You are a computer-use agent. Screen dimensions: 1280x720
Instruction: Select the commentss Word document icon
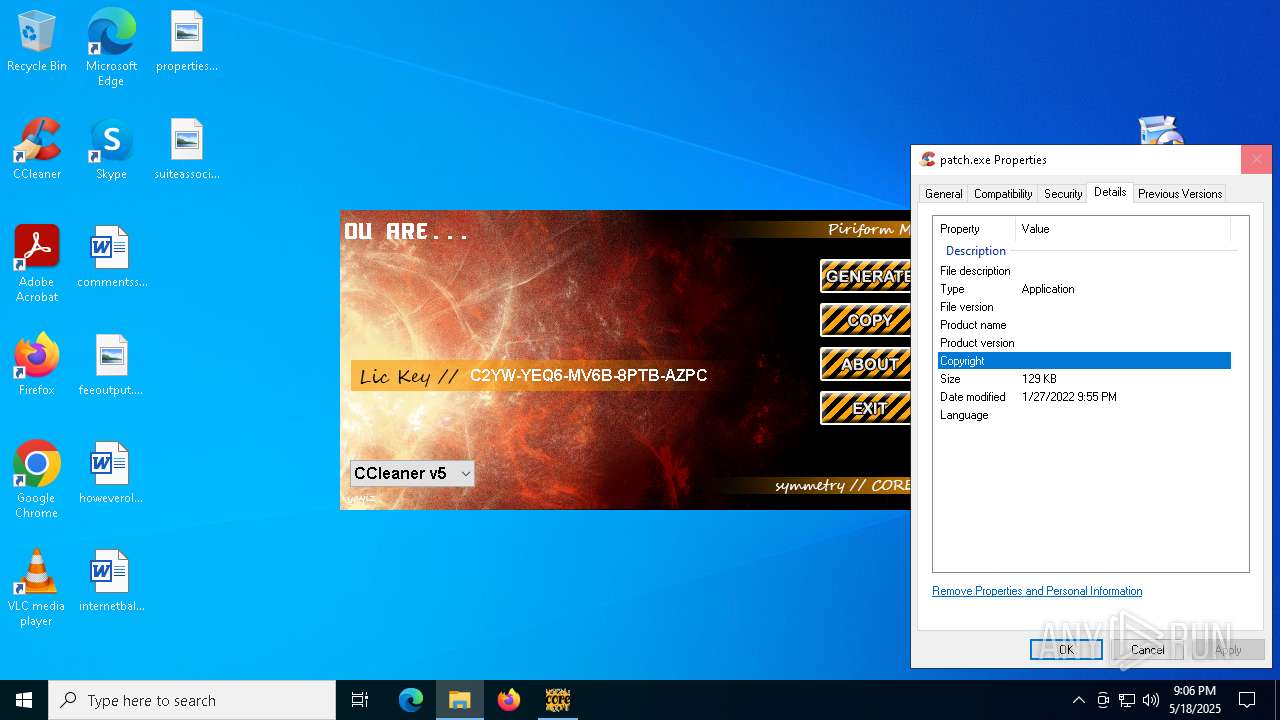111,258
